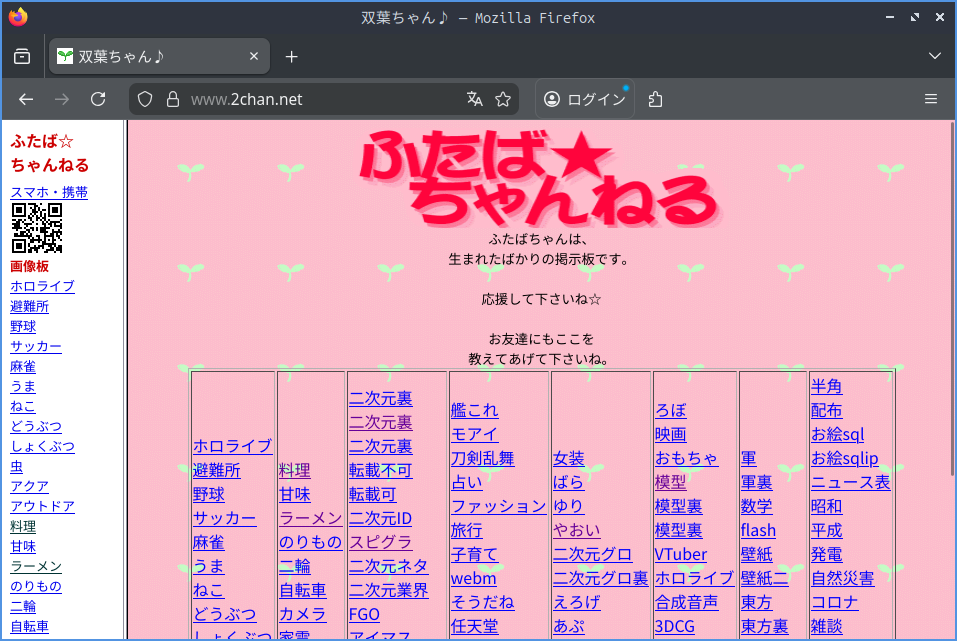
Task: Click the site security padlock icon
Action: tap(172, 99)
